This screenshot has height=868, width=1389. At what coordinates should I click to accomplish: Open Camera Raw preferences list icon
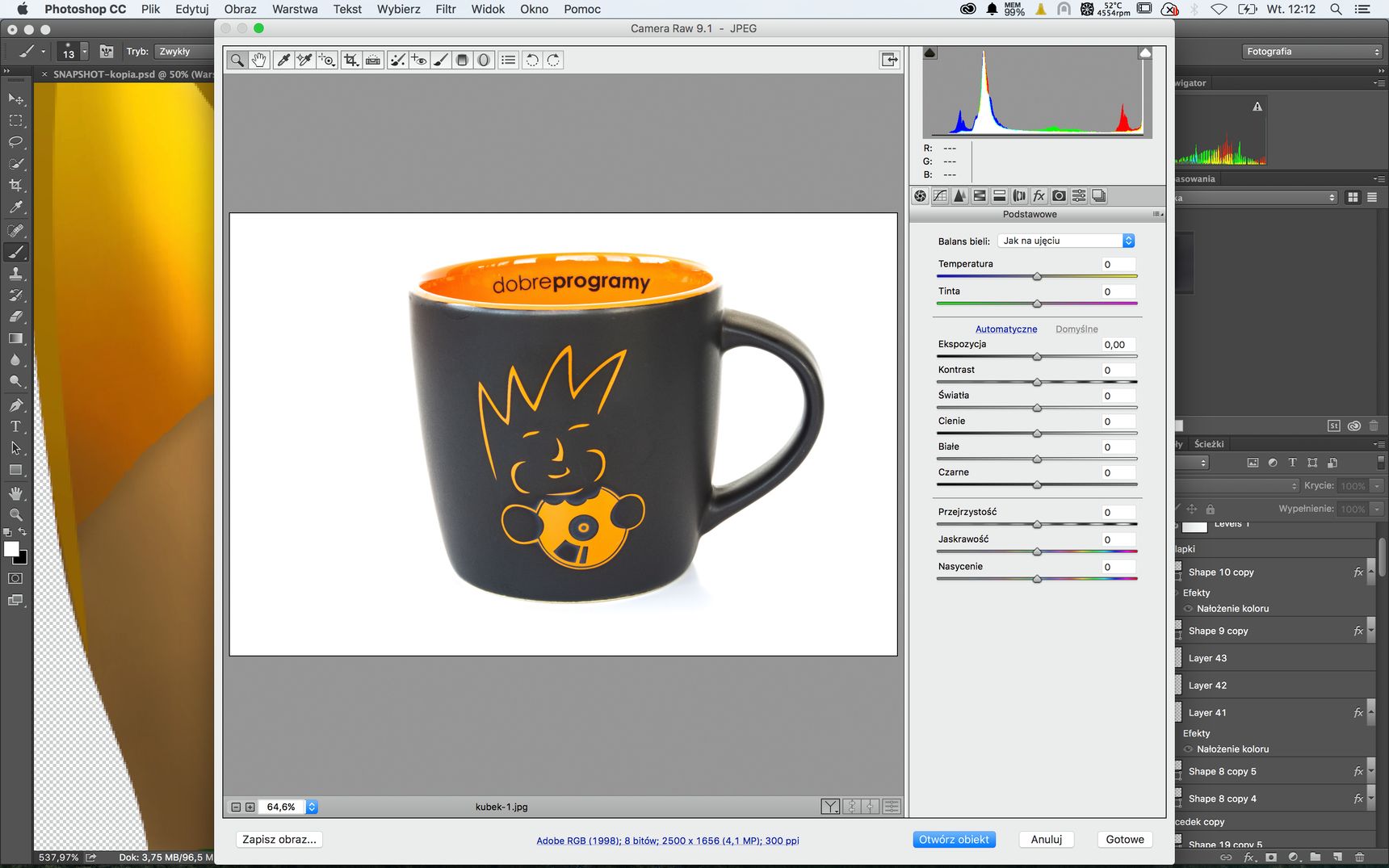pos(508,60)
